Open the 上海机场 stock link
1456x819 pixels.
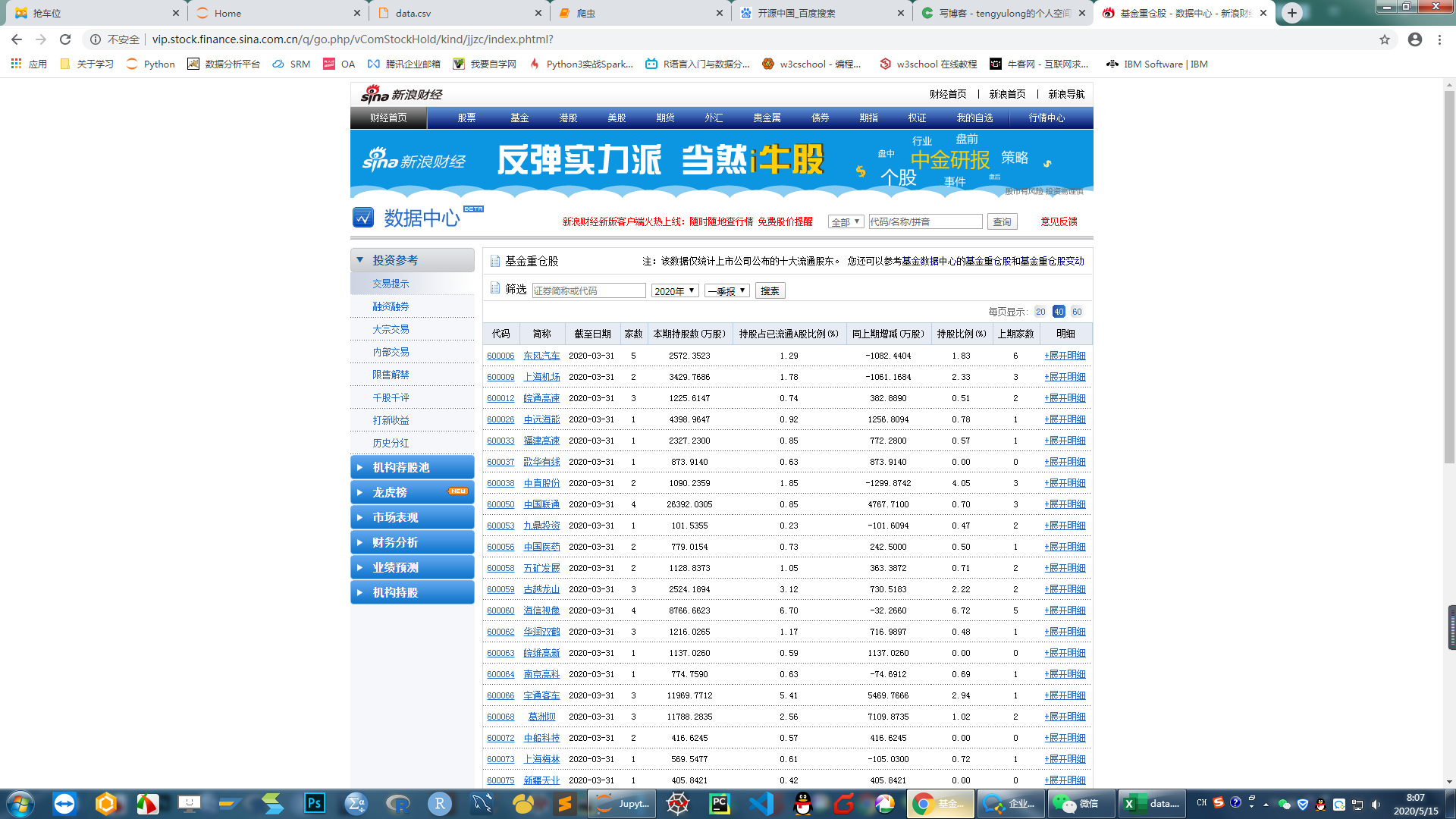pyautogui.click(x=541, y=377)
